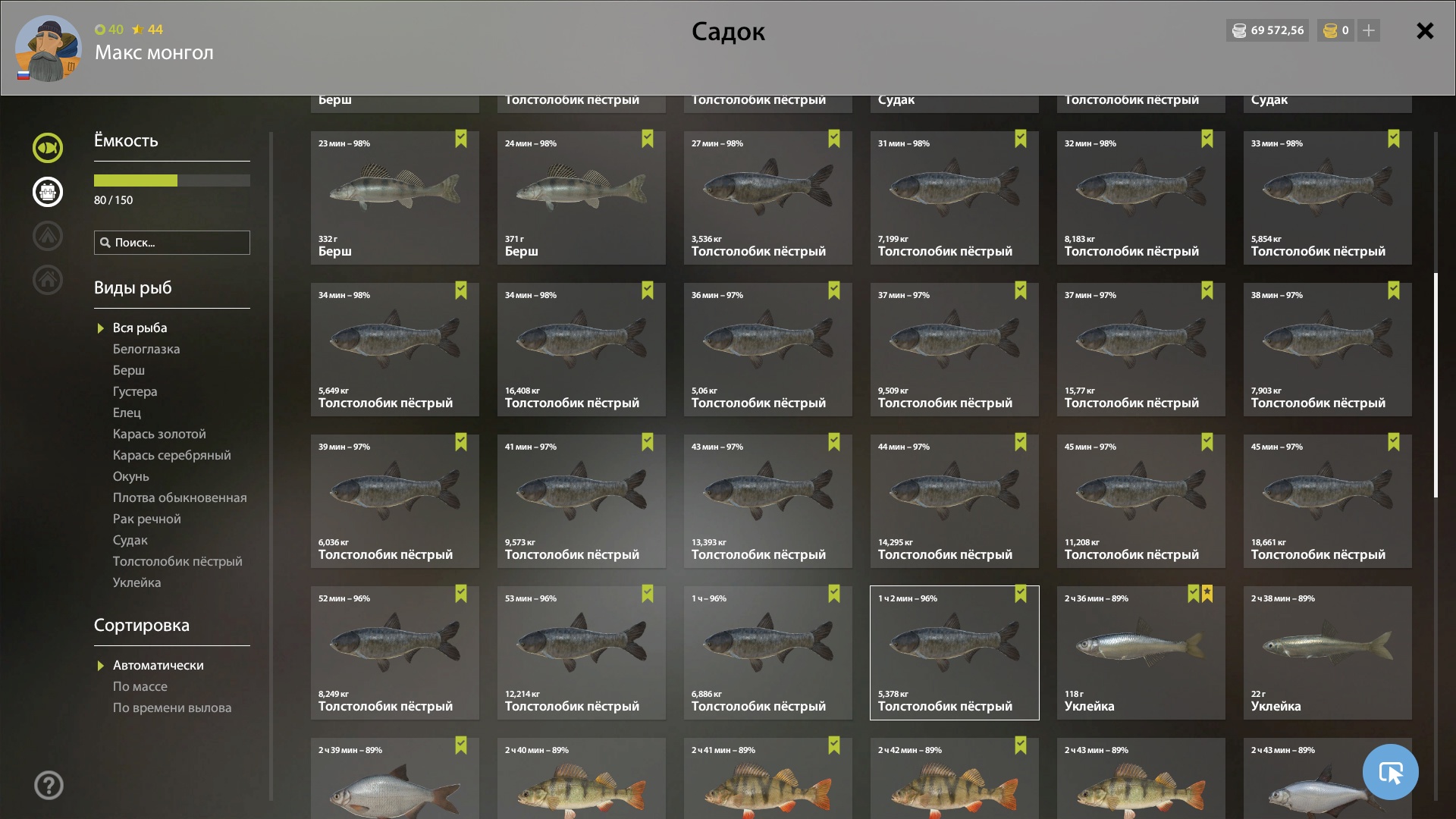Screen dimensions: 1456x819
Task: Toggle bookmark on 16,408 кг Толстолобик card
Action: tap(648, 290)
